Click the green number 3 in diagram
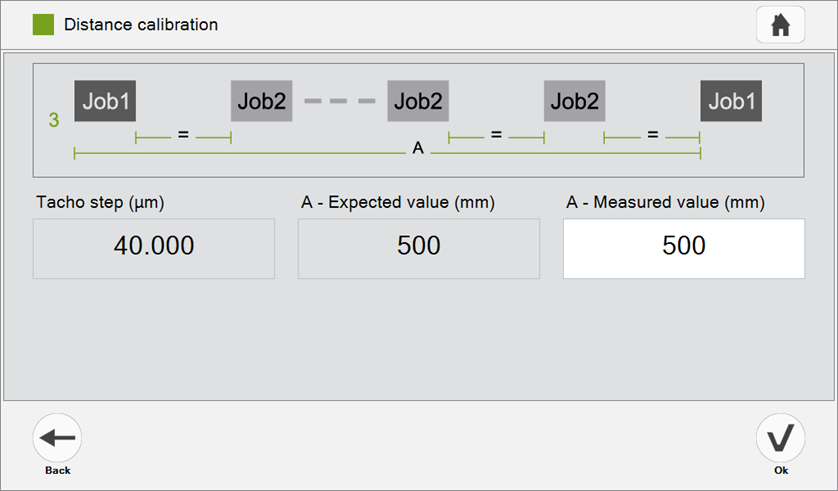838x491 pixels. (54, 121)
